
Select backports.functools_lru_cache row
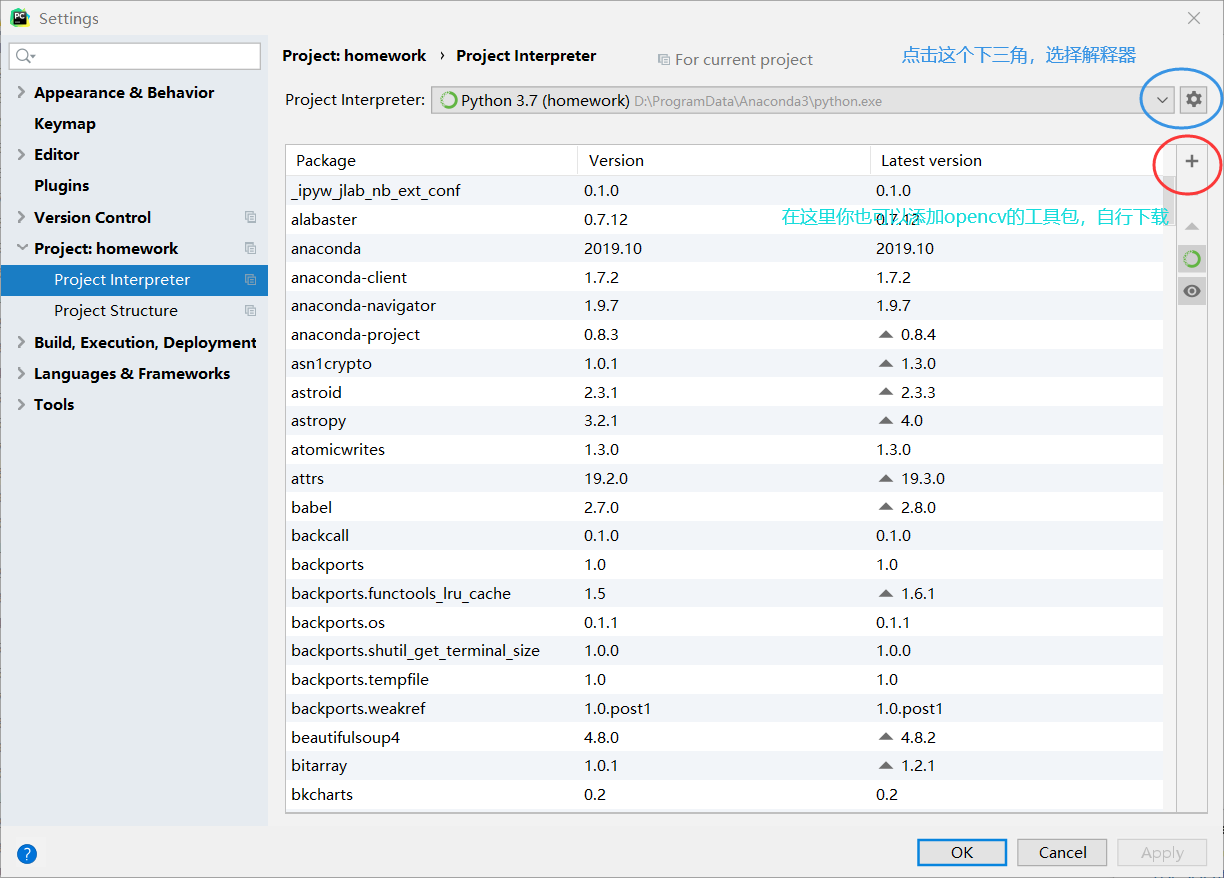click(724, 593)
